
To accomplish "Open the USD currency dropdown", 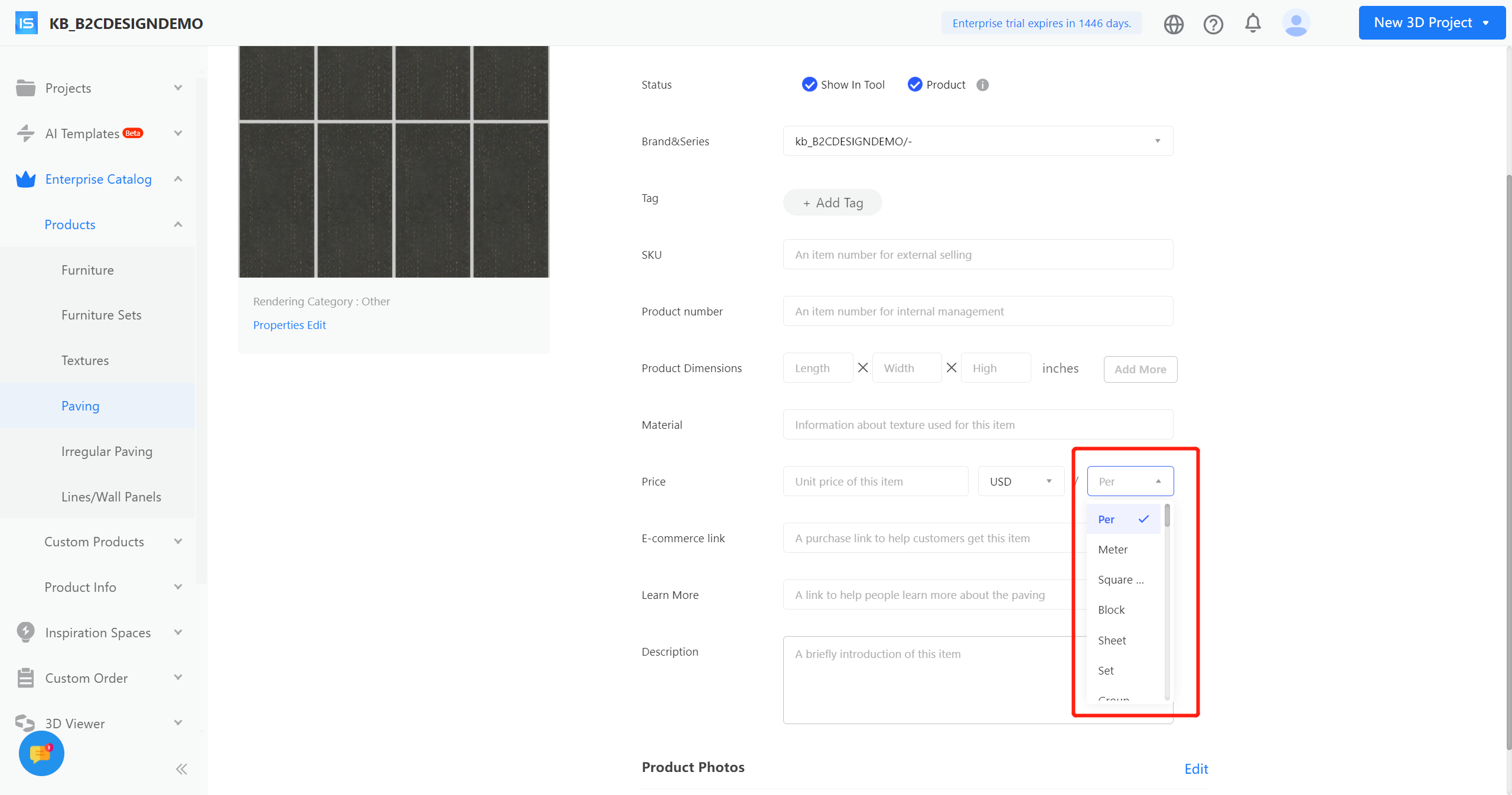I will (1021, 481).
